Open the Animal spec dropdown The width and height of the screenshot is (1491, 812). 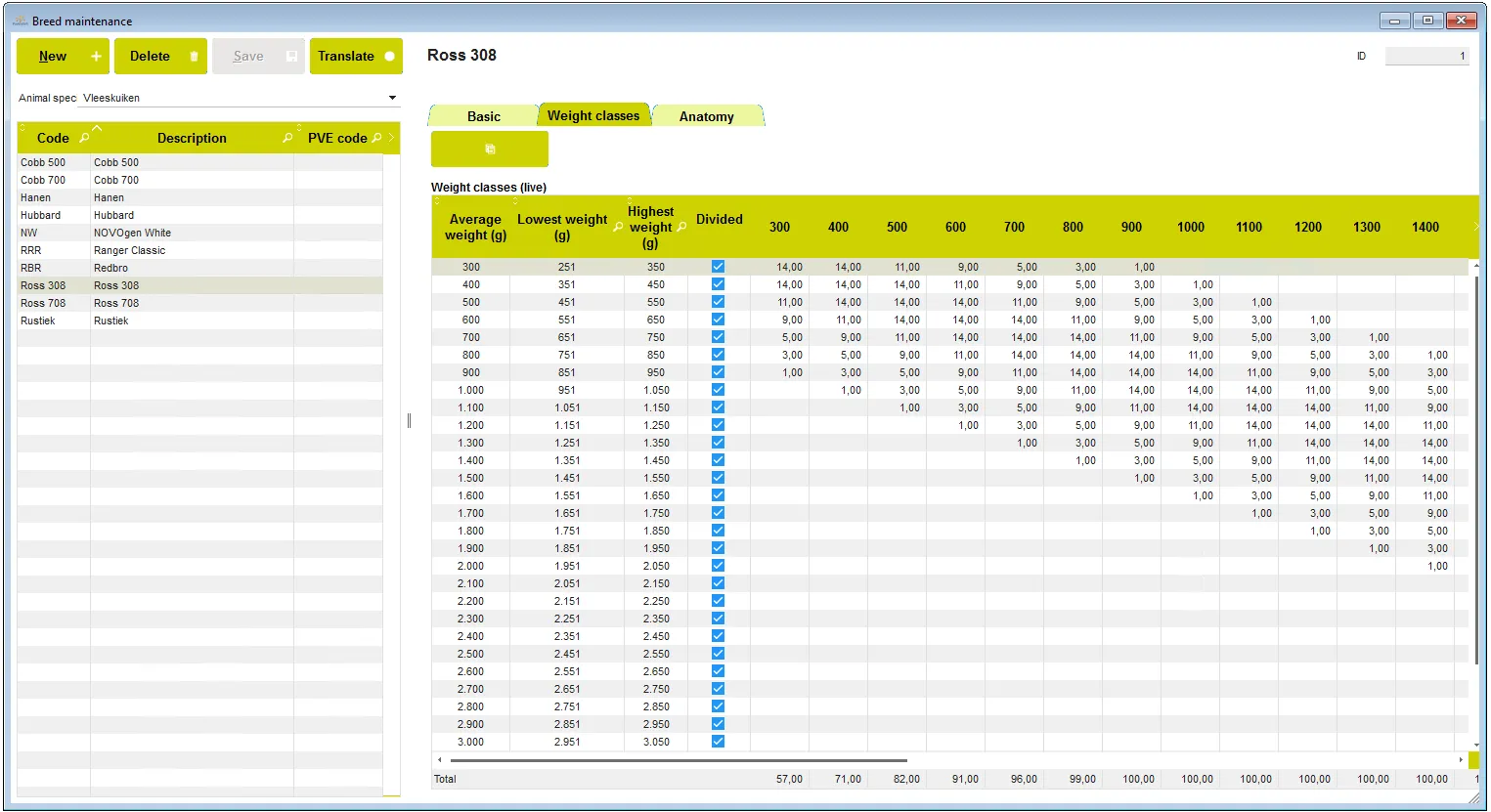click(x=392, y=98)
